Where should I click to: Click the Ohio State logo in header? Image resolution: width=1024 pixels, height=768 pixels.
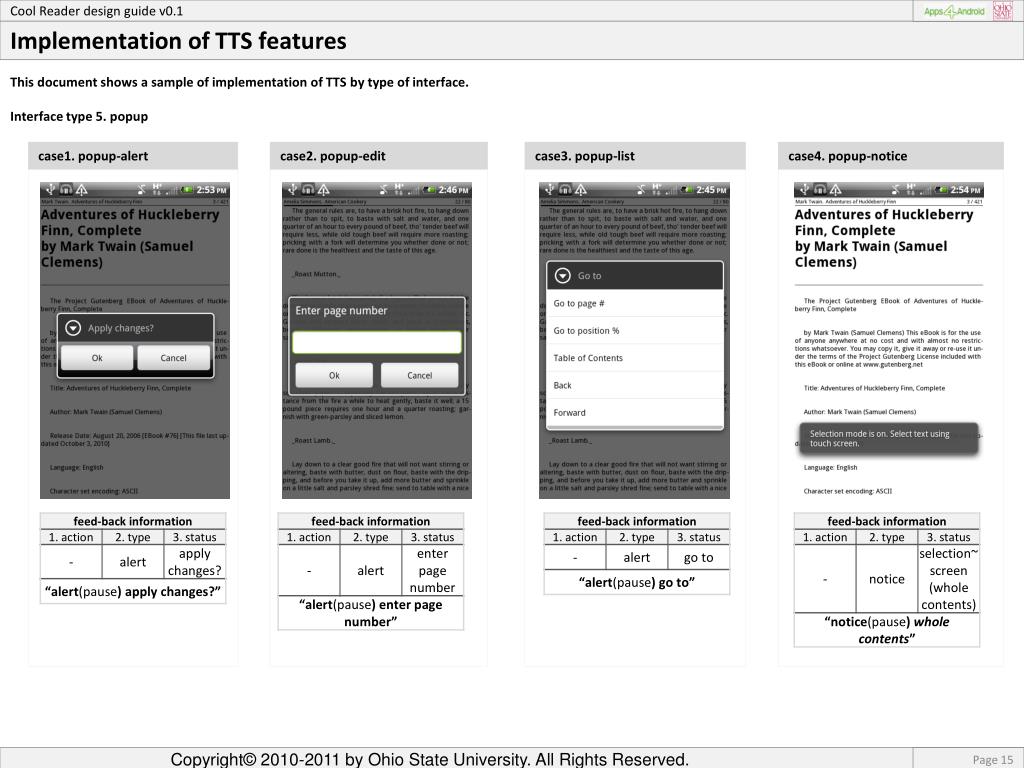(x=1002, y=11)
